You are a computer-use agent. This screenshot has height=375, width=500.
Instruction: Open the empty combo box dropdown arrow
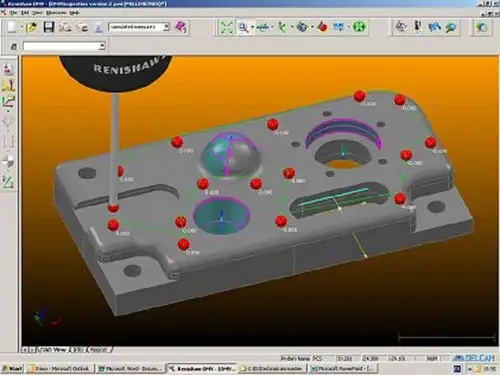coord(102,46)
